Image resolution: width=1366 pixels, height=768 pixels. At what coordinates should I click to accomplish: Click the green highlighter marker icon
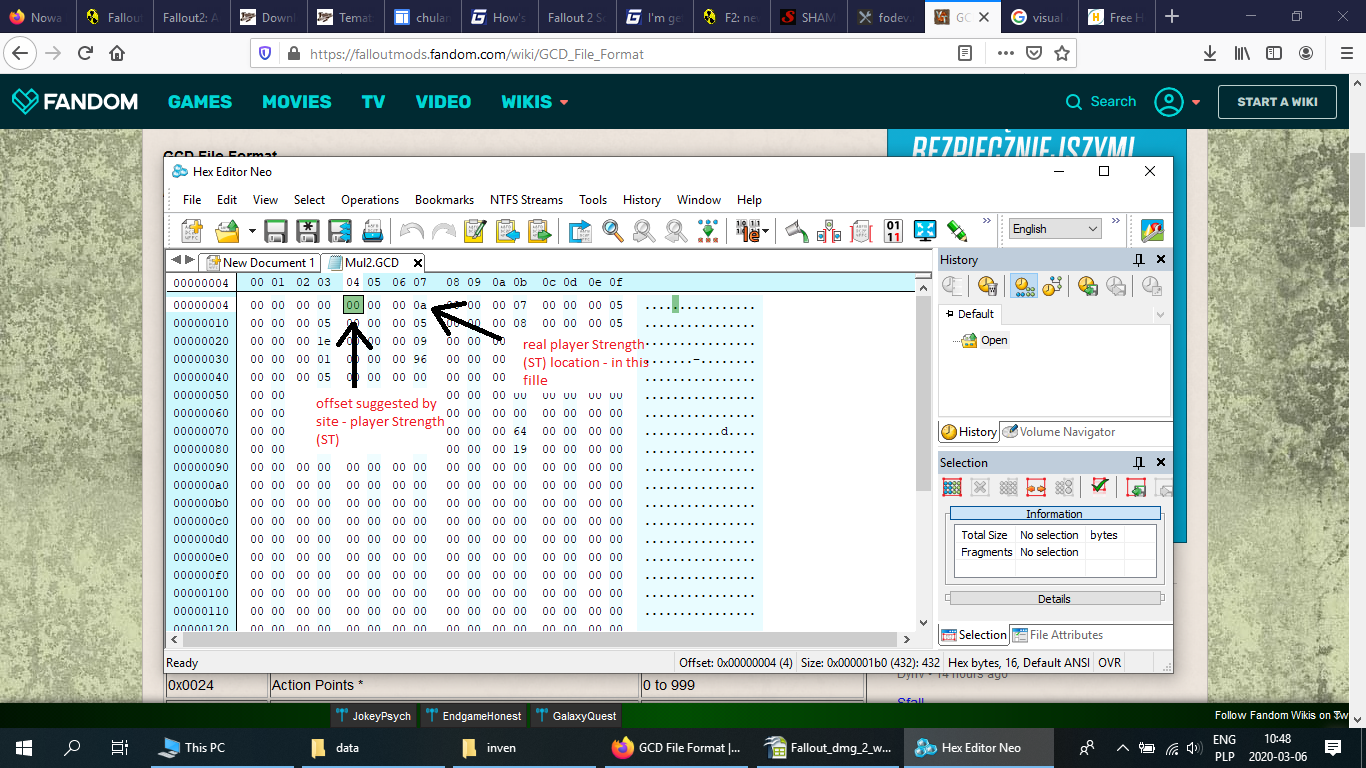(957, 231)
